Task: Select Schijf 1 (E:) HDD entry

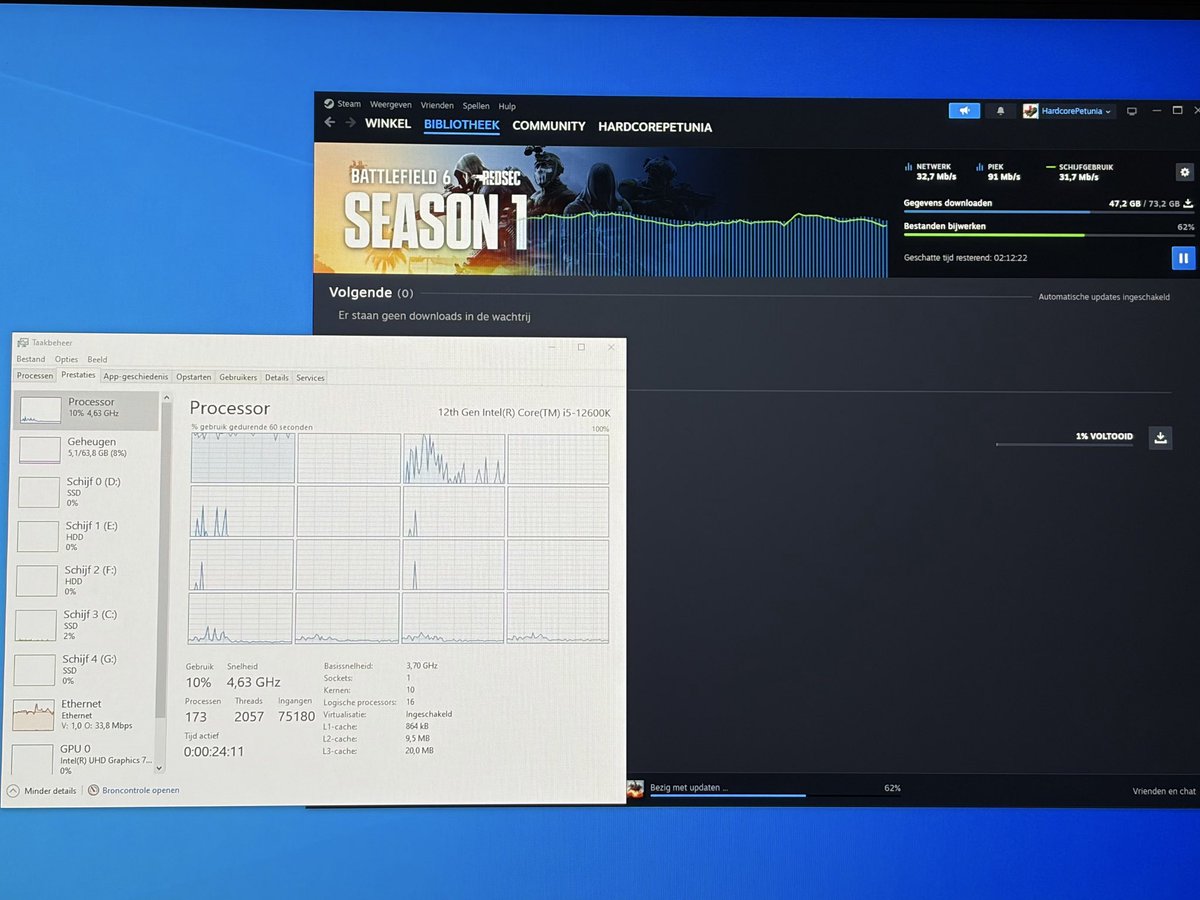Action: point(83,536)
